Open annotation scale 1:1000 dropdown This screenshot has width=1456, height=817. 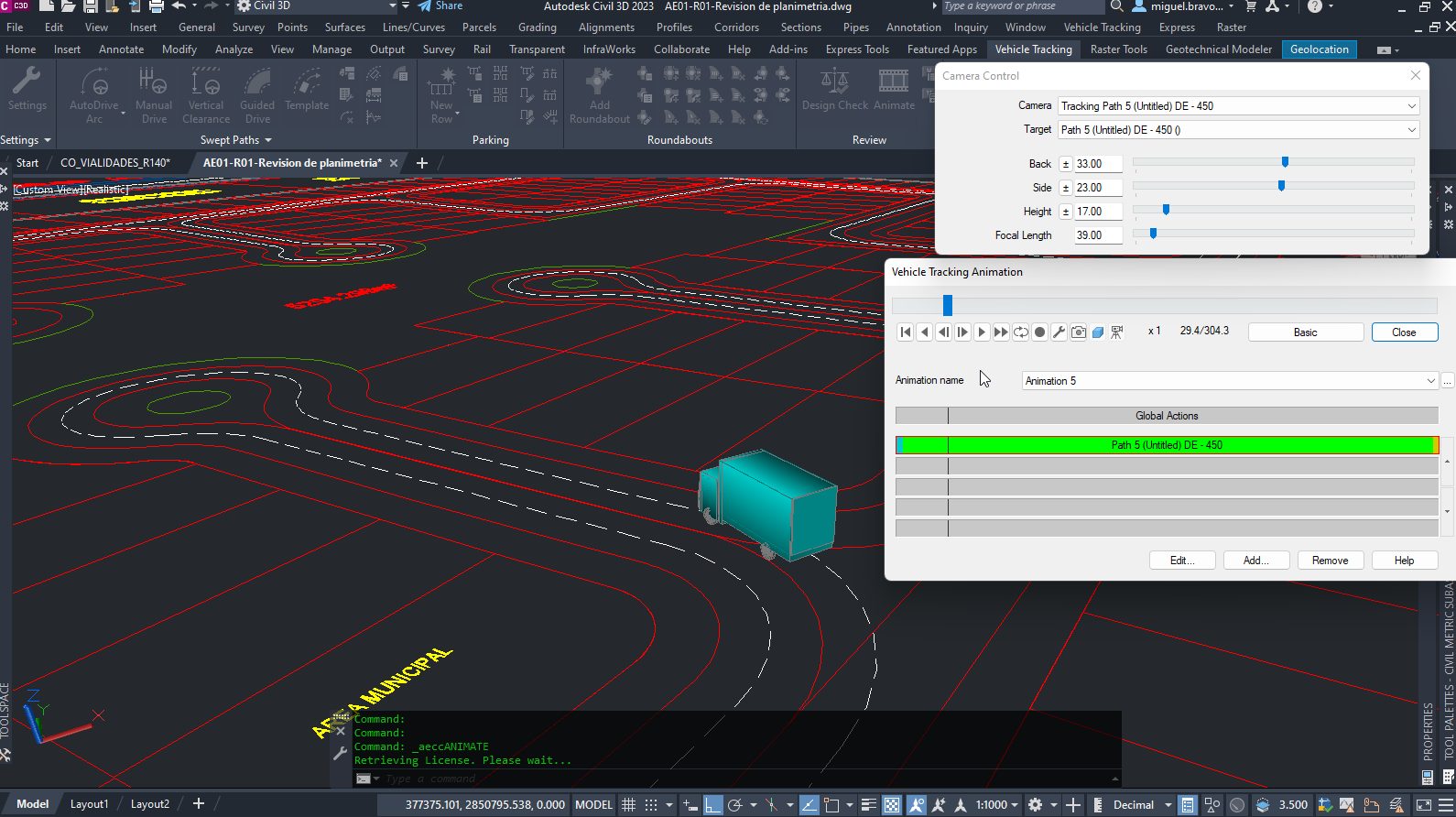point(998,805)
